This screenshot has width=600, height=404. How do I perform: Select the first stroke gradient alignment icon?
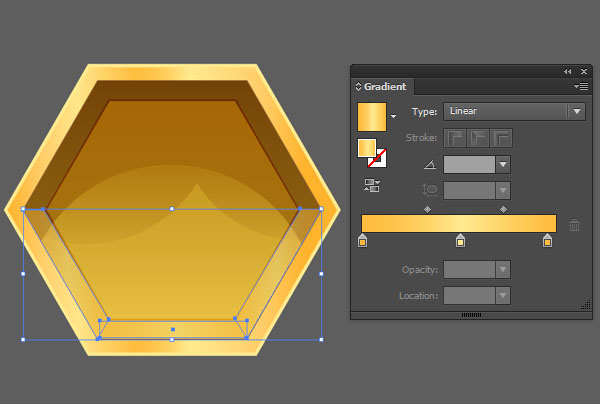click(x=455, y=138)
